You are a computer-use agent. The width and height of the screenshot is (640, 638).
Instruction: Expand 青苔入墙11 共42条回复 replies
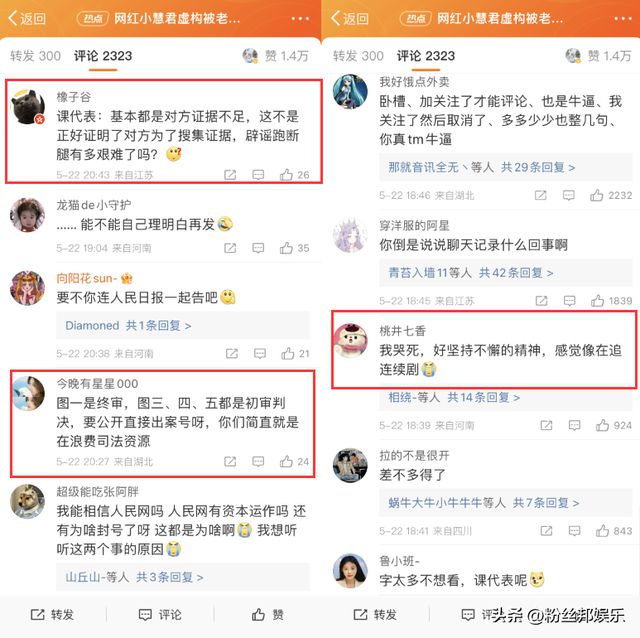coord(471,273)
